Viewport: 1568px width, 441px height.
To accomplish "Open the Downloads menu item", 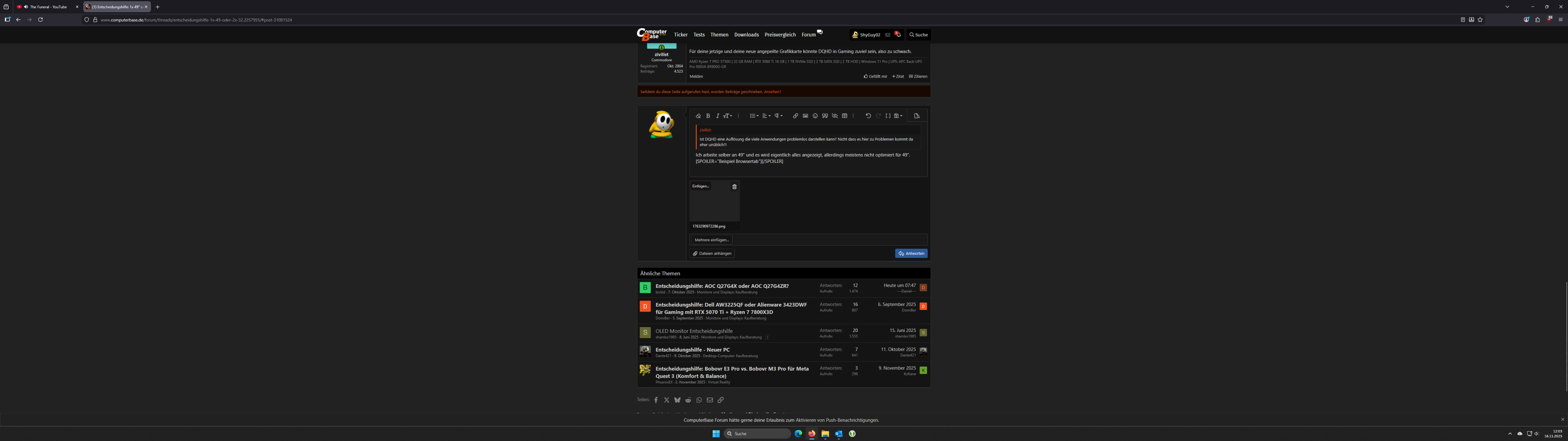I will click(746, 35).
